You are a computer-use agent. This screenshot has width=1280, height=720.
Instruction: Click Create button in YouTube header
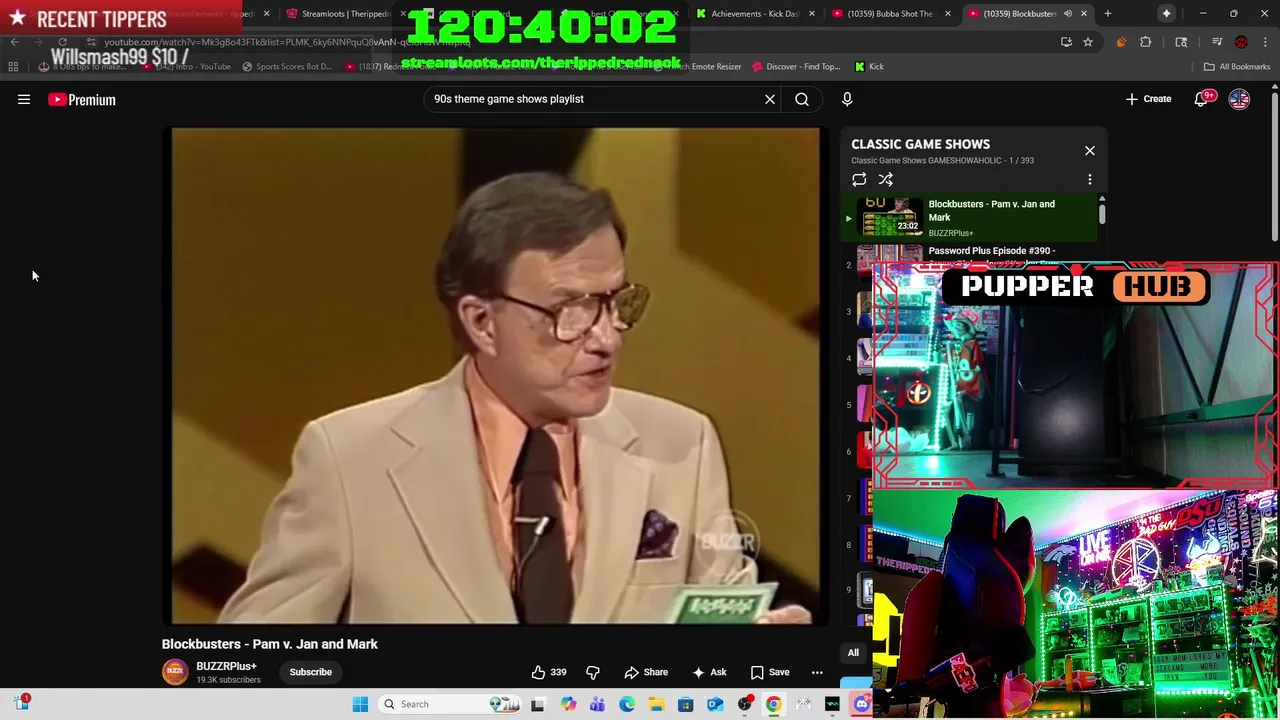[1148, 99]
